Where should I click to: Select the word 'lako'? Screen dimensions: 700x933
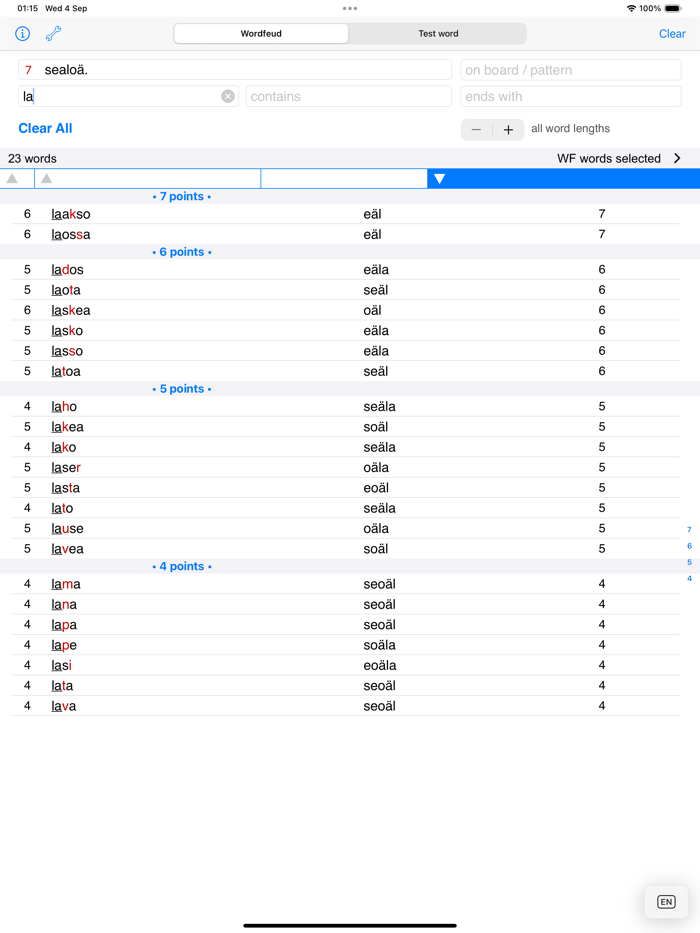tap(64, 447)
